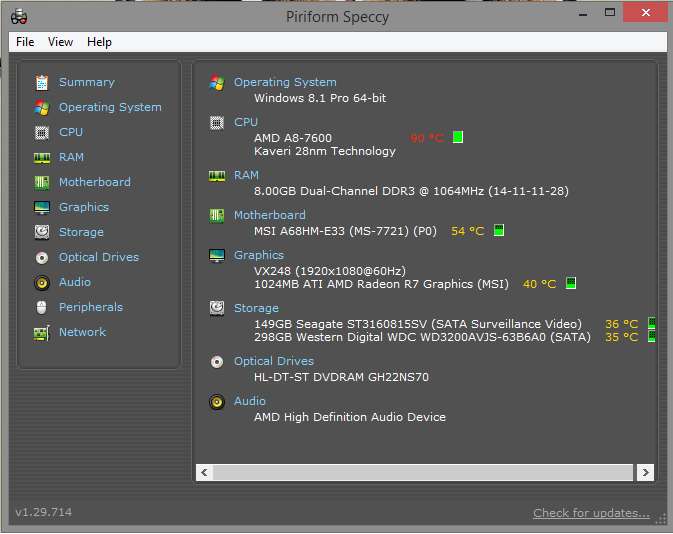This screenshot has width=673, height=534.
Task: Click the horizontal scrollbar left arrow
Action: (204, 473)
